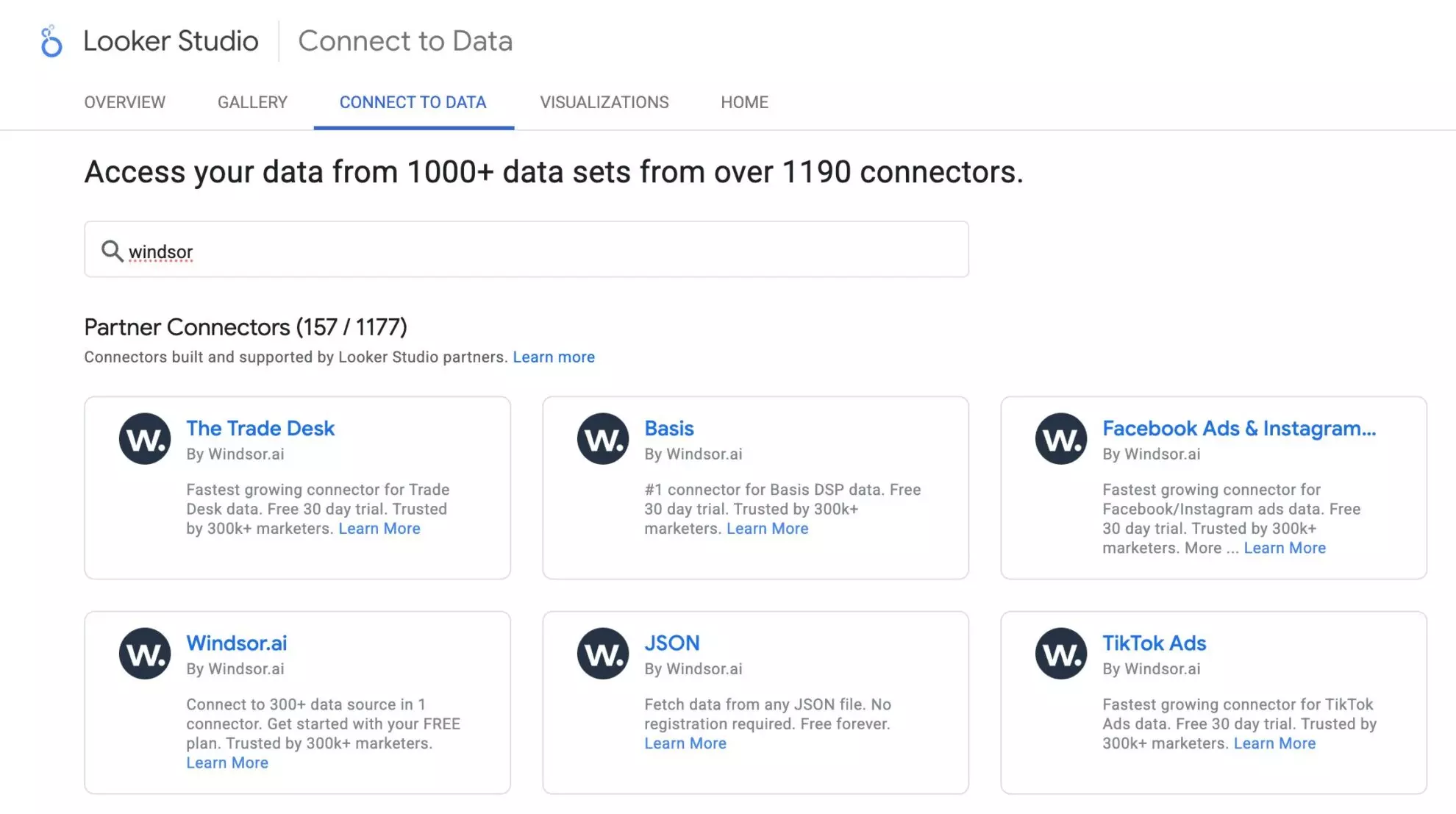The width and height of the screenshot is (1456, 814).
Task: Click the search magnifier icon
Action: pyautogui.click(x=112, y=251)
